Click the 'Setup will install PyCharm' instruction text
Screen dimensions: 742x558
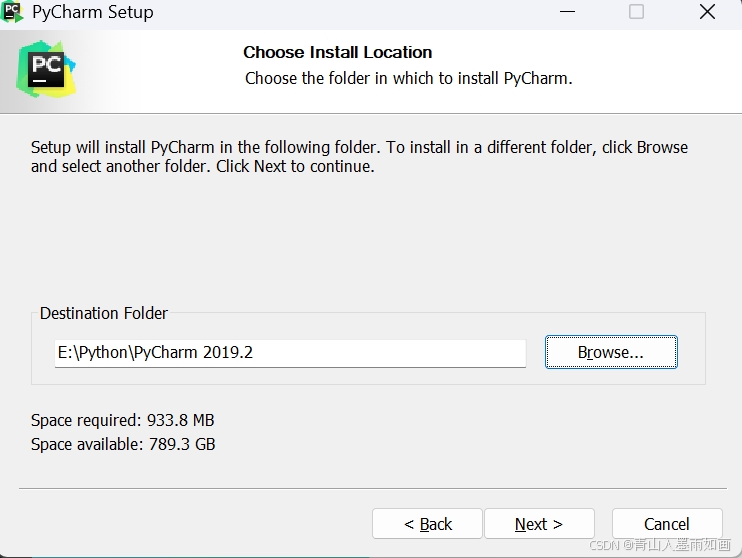pyautogui.click(x=359, y=157)
